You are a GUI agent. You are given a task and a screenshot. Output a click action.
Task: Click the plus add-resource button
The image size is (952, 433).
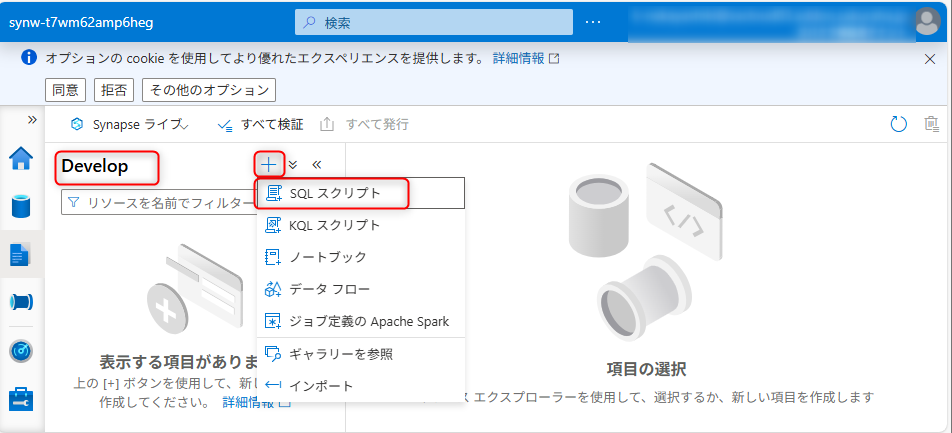point(269,165)
